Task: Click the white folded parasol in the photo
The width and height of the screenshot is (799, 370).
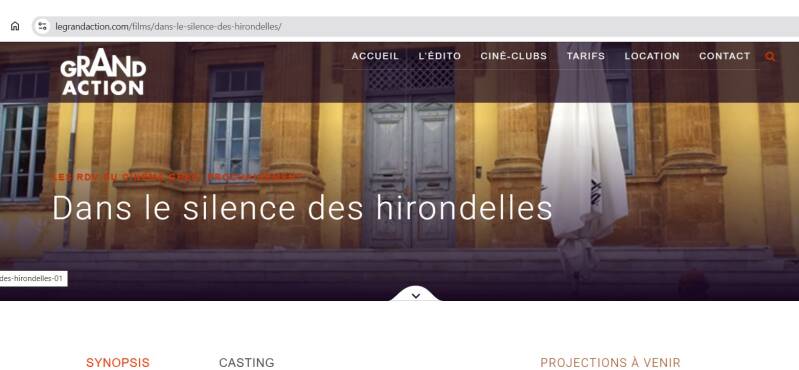Action: 584,155
